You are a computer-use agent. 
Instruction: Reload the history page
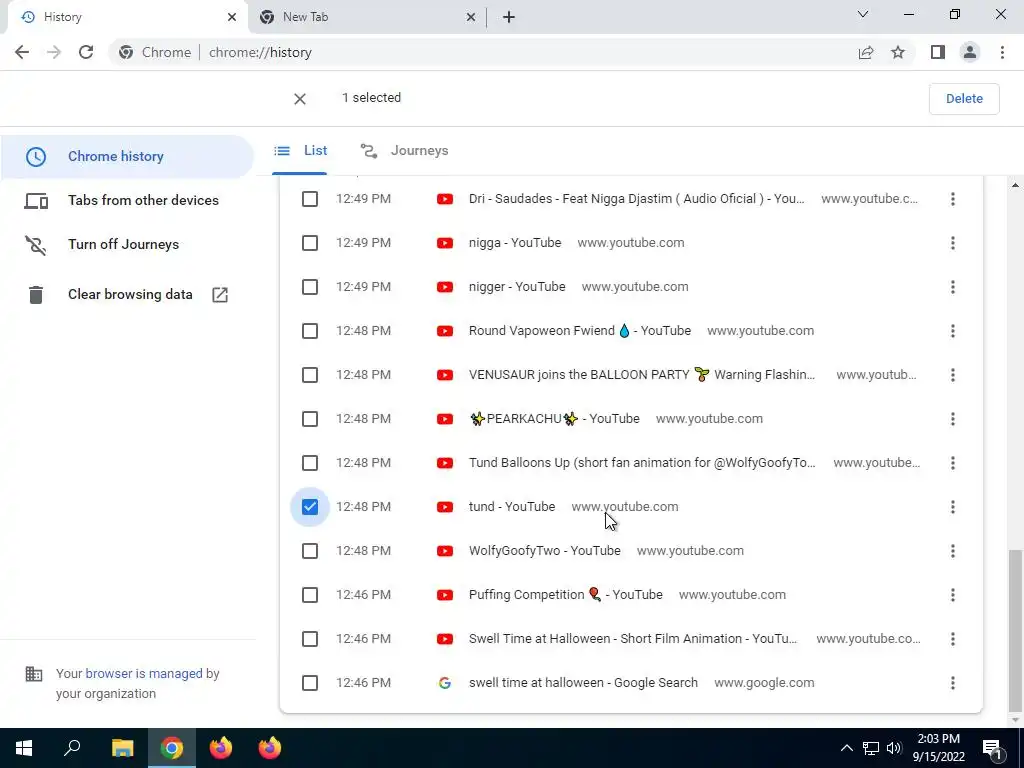tap(86, 52)
